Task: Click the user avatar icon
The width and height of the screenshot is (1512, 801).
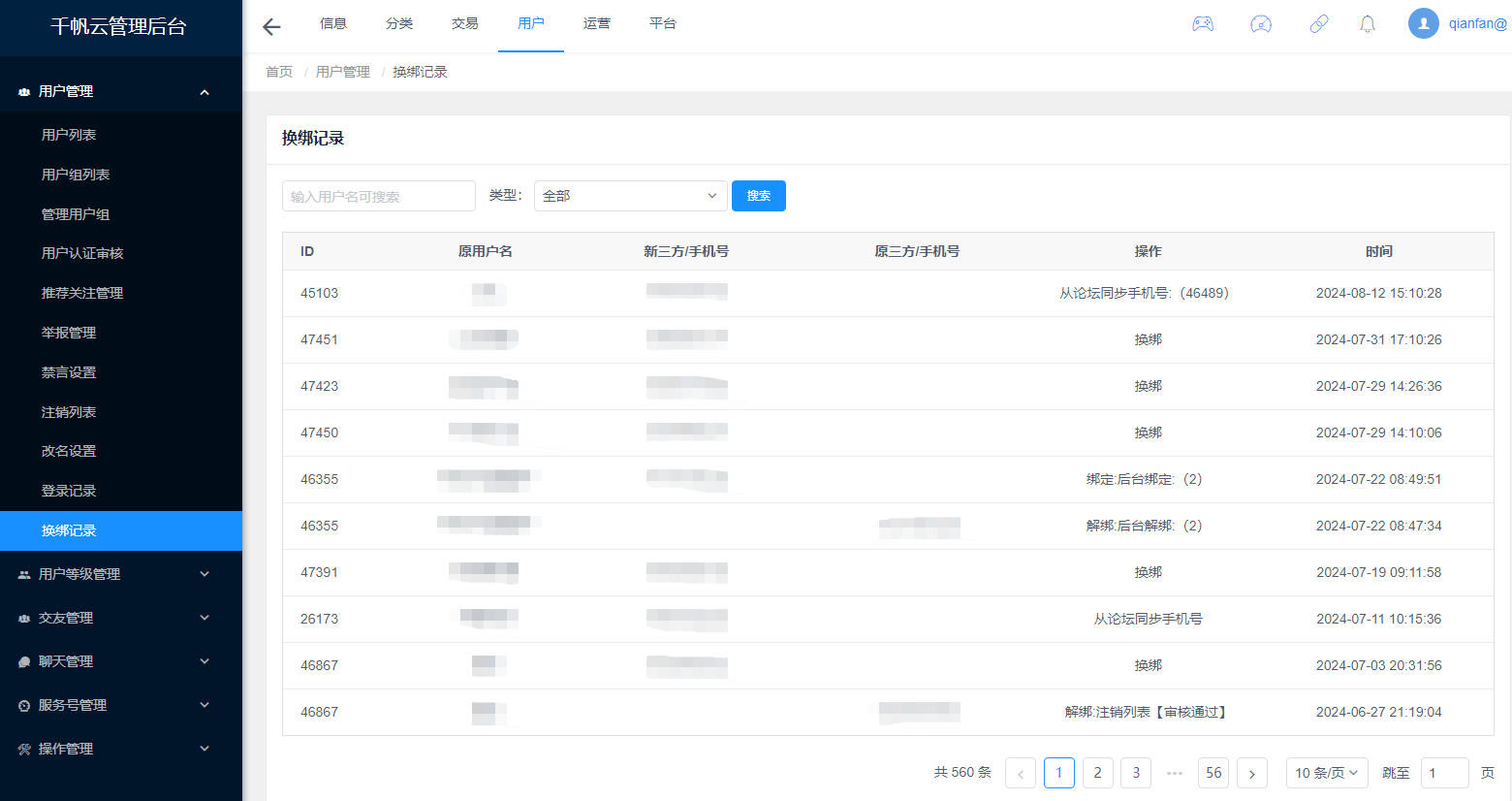Action: coord(1424,23)
